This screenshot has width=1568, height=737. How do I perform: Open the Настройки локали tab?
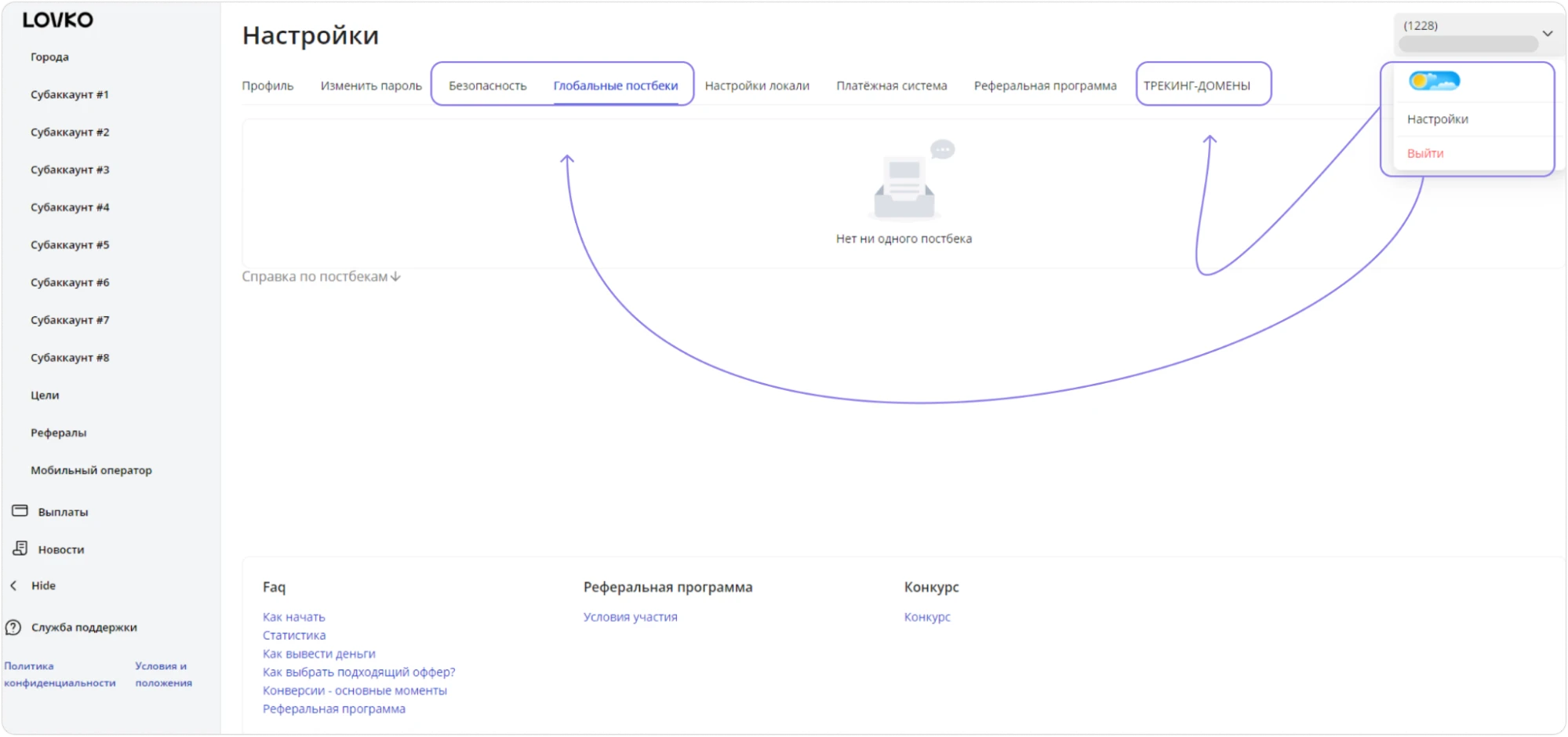coord(757,86)
